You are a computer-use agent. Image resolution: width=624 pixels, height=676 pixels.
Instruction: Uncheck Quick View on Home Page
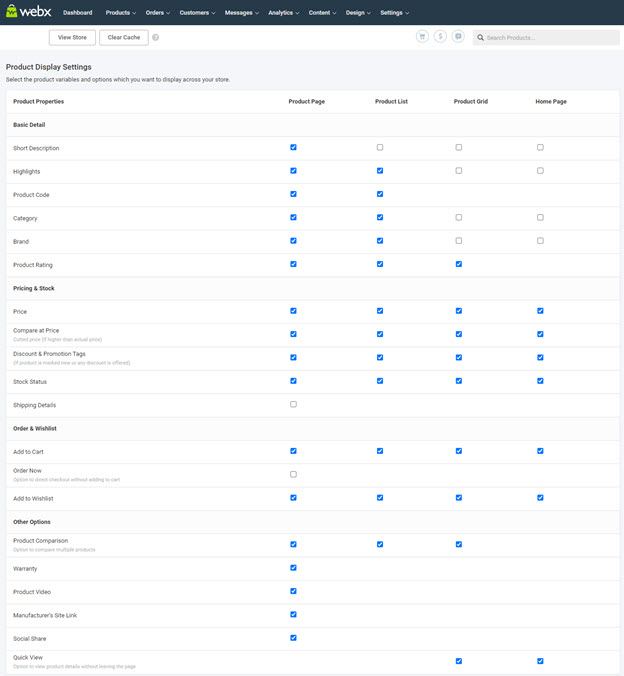[540, 661]
